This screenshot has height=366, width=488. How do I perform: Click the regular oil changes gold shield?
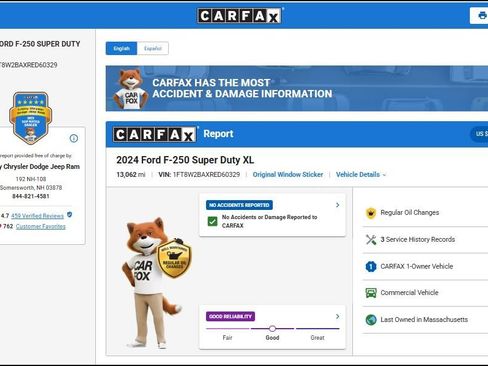click(174, 258)
